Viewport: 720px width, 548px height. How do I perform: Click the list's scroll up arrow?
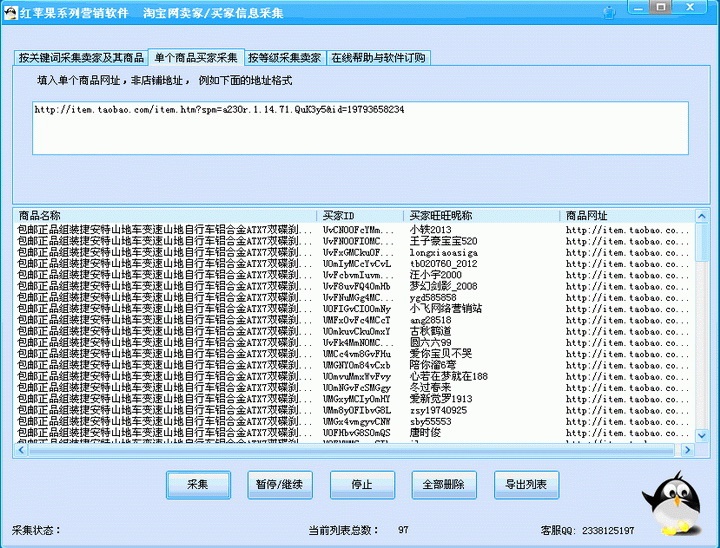(x=702, y=215)
